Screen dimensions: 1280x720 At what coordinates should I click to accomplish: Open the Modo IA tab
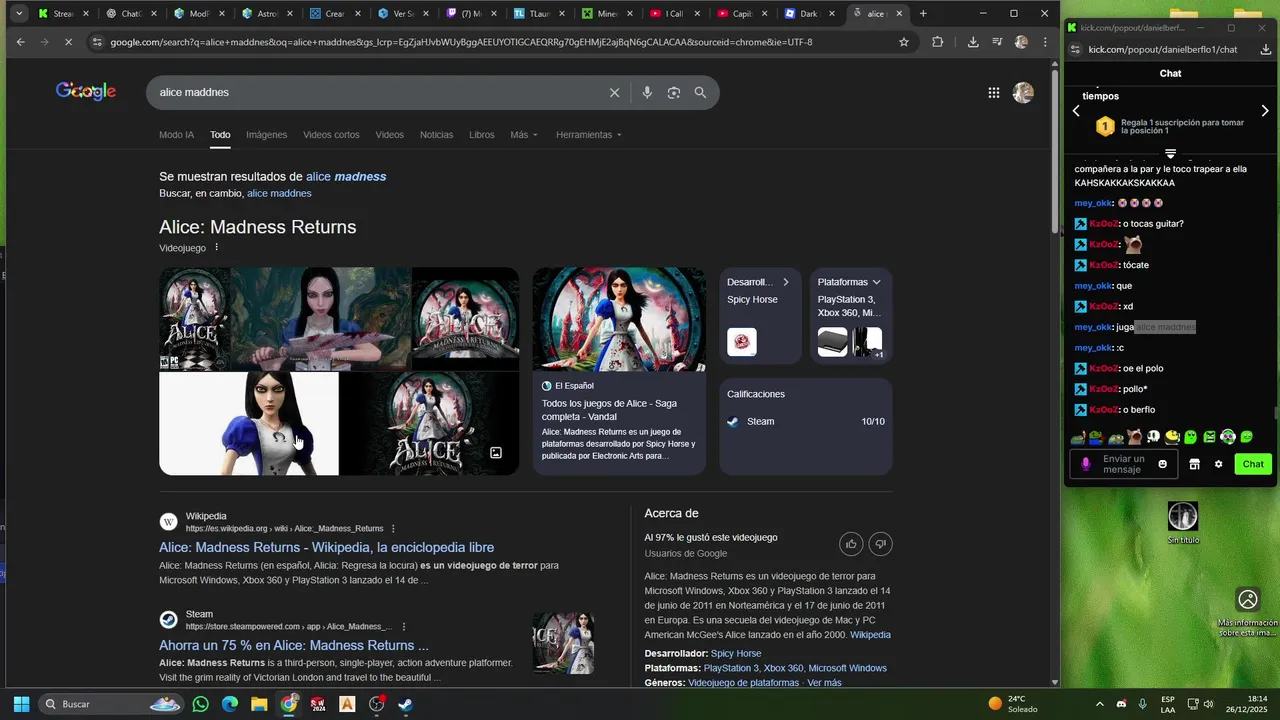coord(177,135)
